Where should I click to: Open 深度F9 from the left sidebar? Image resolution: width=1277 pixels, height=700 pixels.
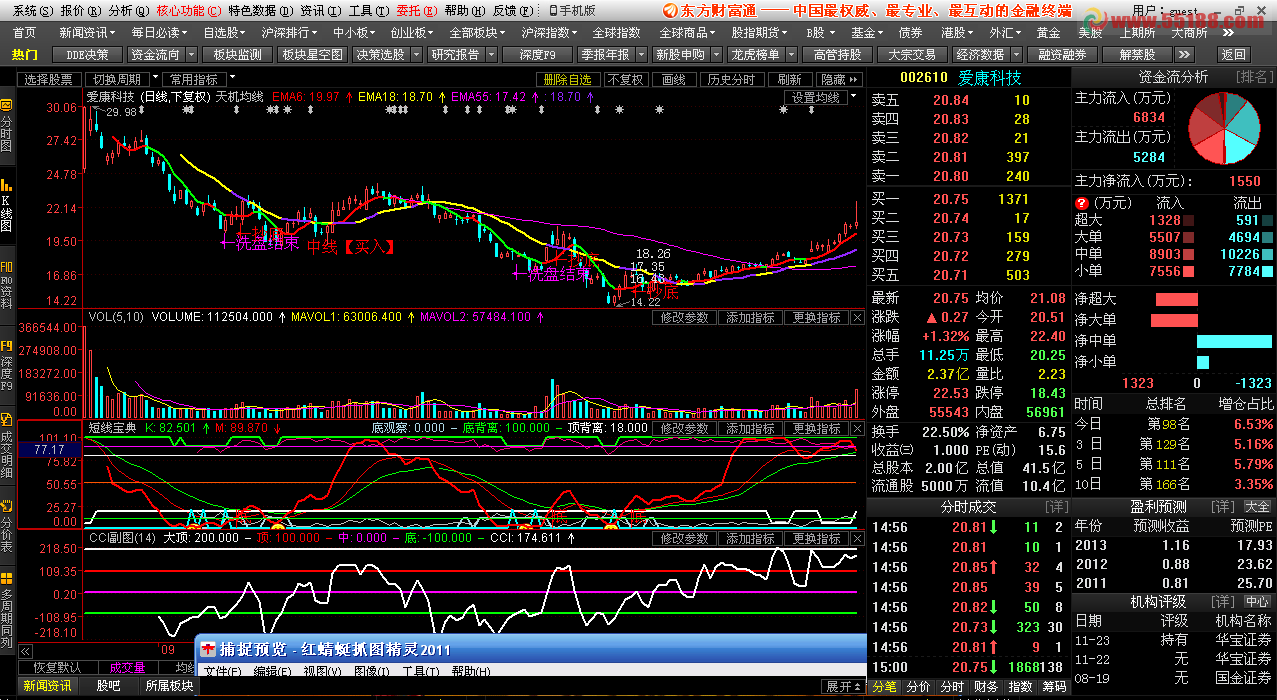pyautogui.click(x=6, y=368)
